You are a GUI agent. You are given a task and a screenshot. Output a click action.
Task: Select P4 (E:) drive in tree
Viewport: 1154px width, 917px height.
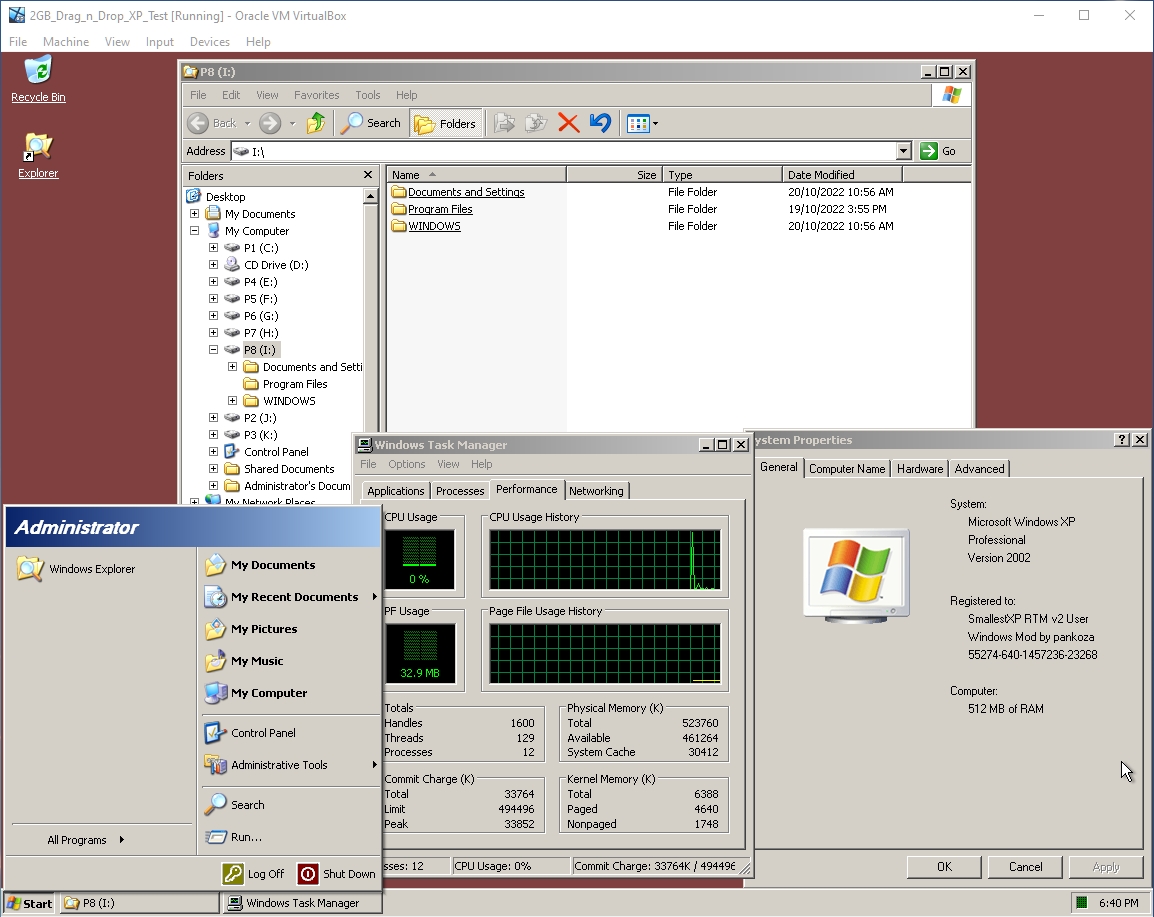tap(261, 282)
